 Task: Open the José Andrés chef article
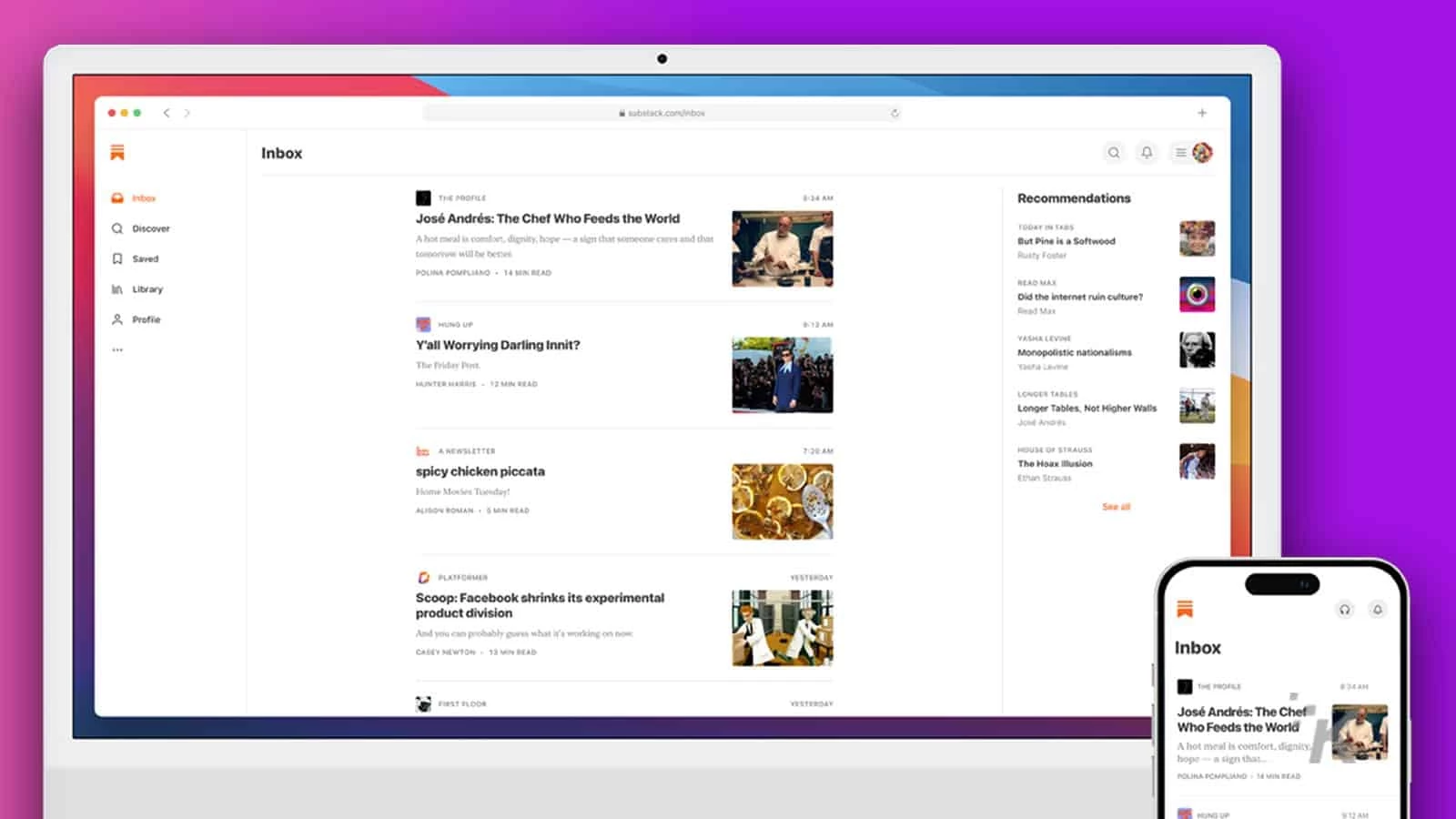click(546, 218)
